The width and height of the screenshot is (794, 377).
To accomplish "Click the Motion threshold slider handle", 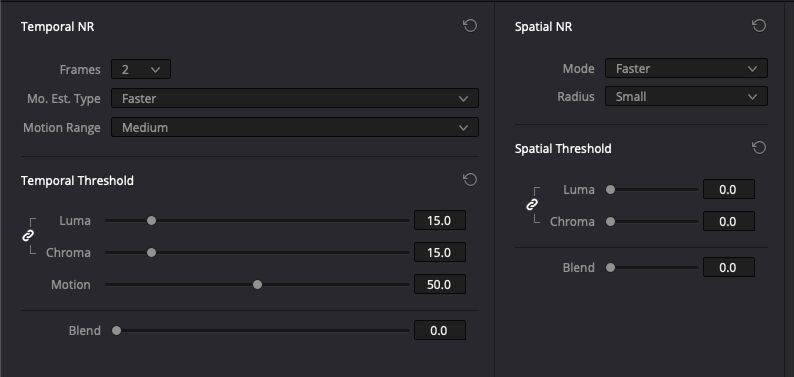I will [257, 285].
